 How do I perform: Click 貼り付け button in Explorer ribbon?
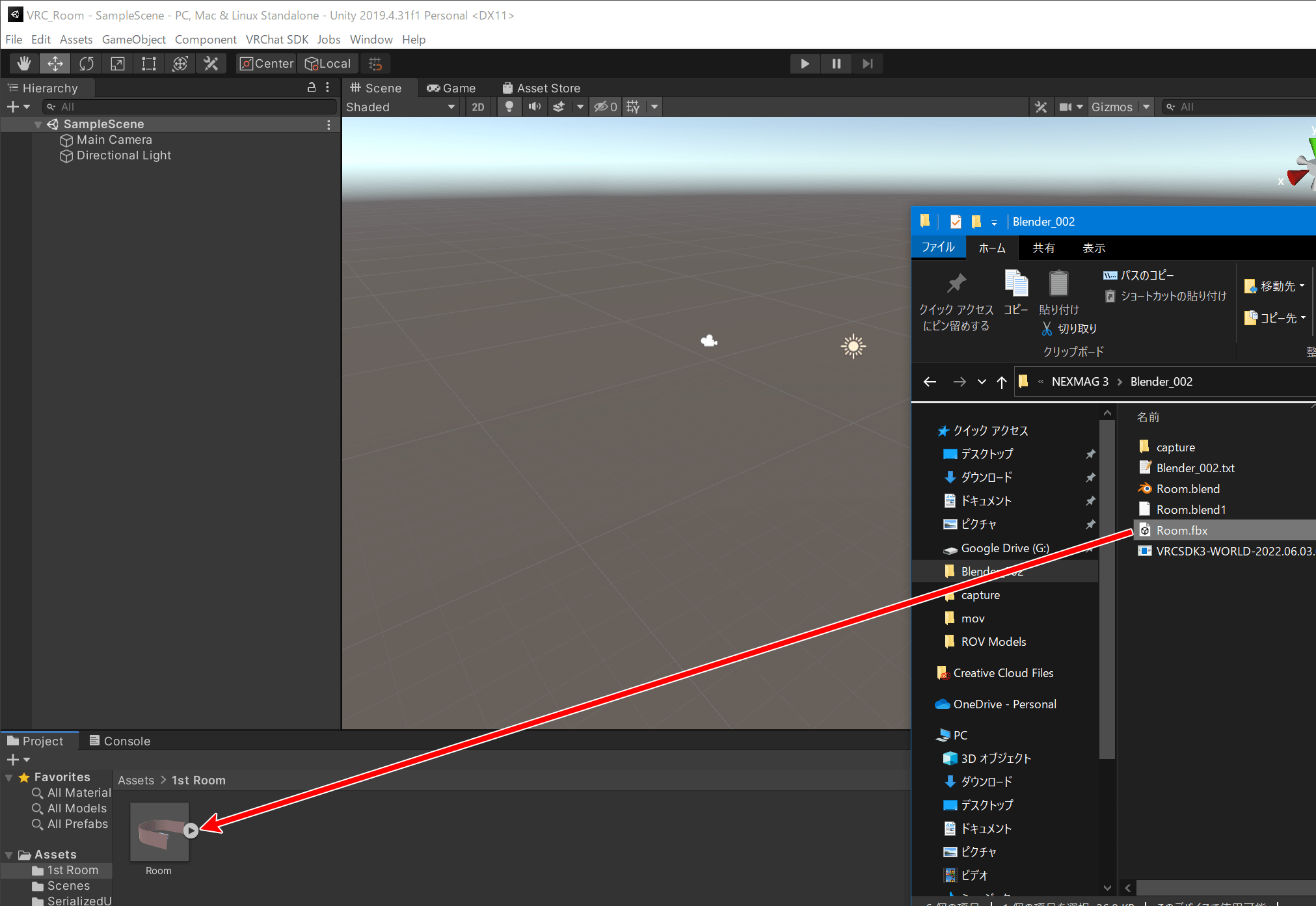(1058, 293)
